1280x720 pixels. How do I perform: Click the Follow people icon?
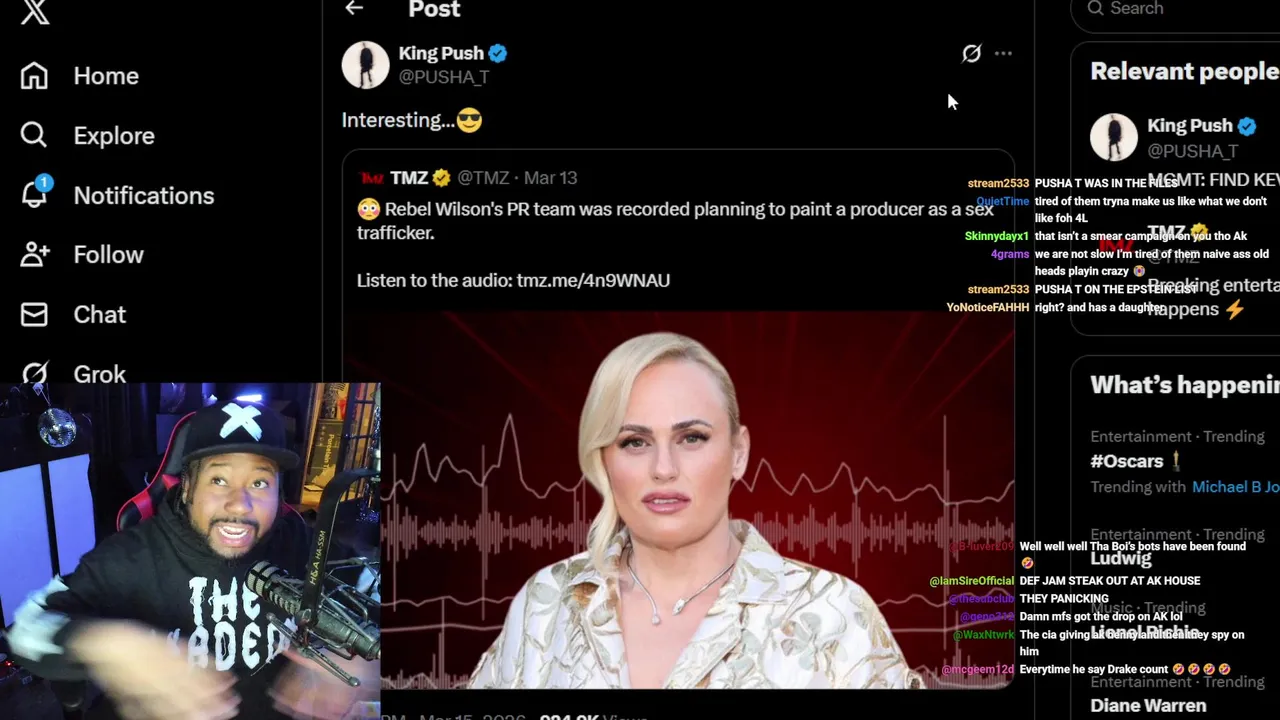pyautogui.click(x=34, y=254)
